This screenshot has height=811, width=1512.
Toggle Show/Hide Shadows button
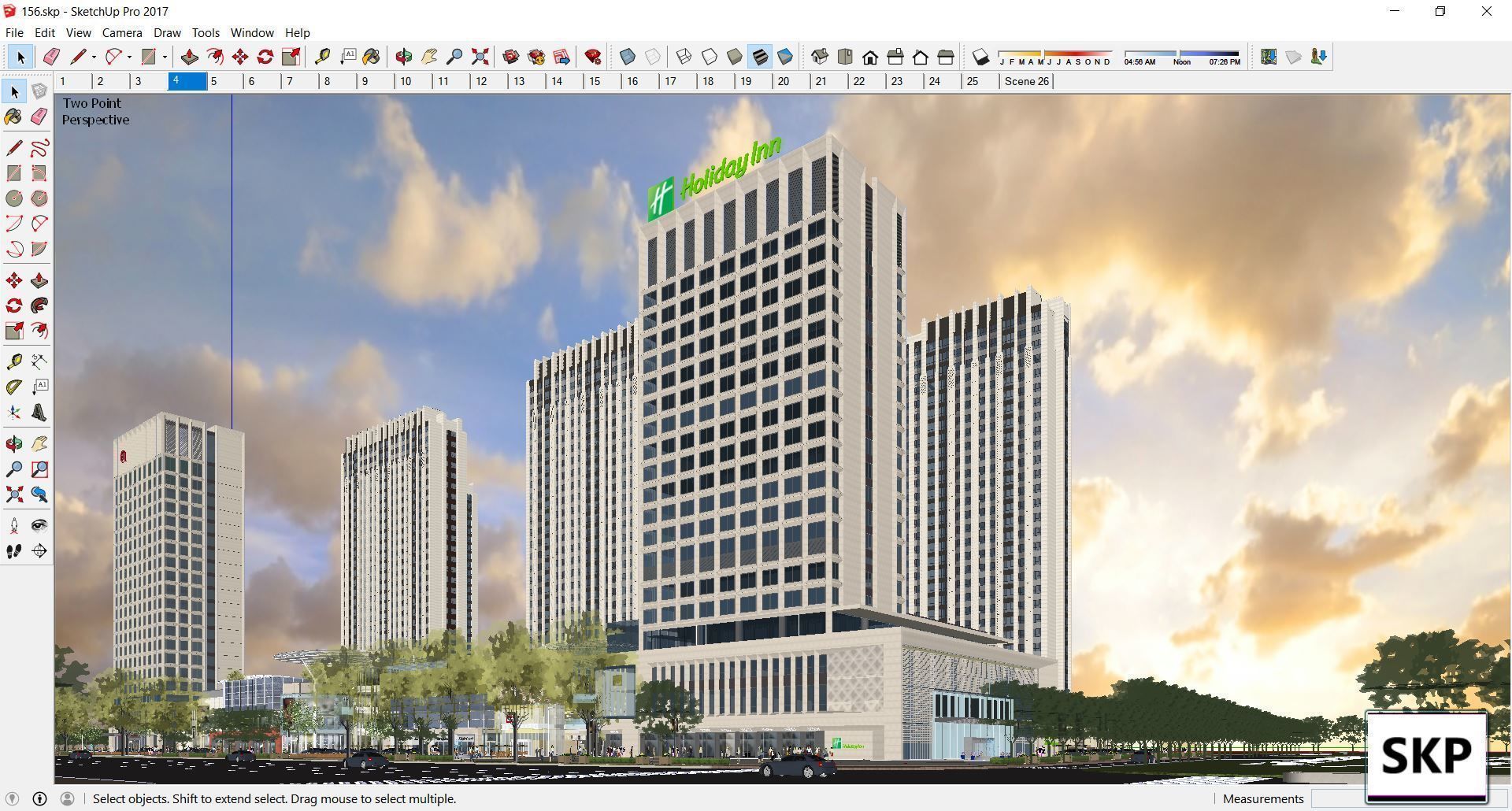click(x=980, y=57)
